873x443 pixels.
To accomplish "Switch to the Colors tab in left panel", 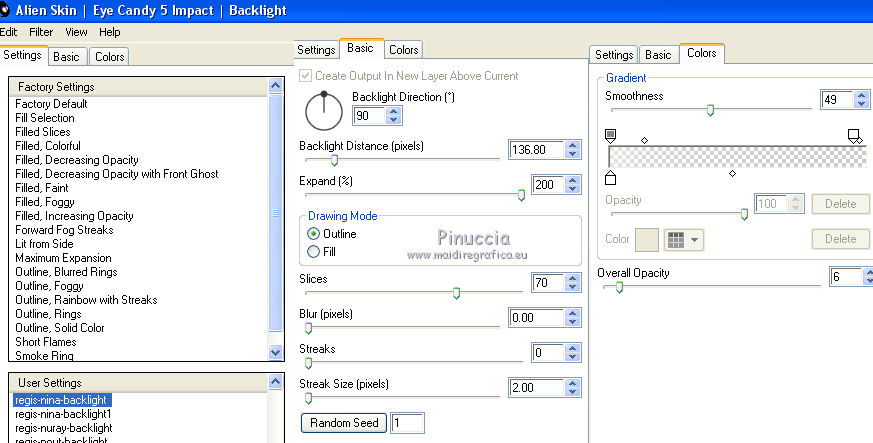I will [109, 57].
